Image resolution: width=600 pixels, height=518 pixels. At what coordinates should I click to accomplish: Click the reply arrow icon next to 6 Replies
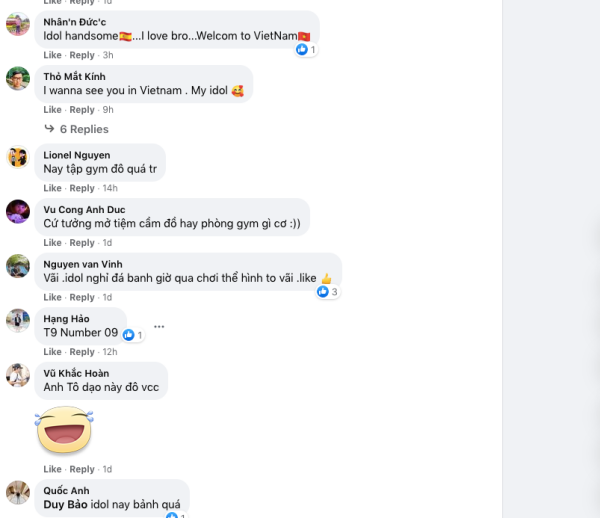point(49,129)
